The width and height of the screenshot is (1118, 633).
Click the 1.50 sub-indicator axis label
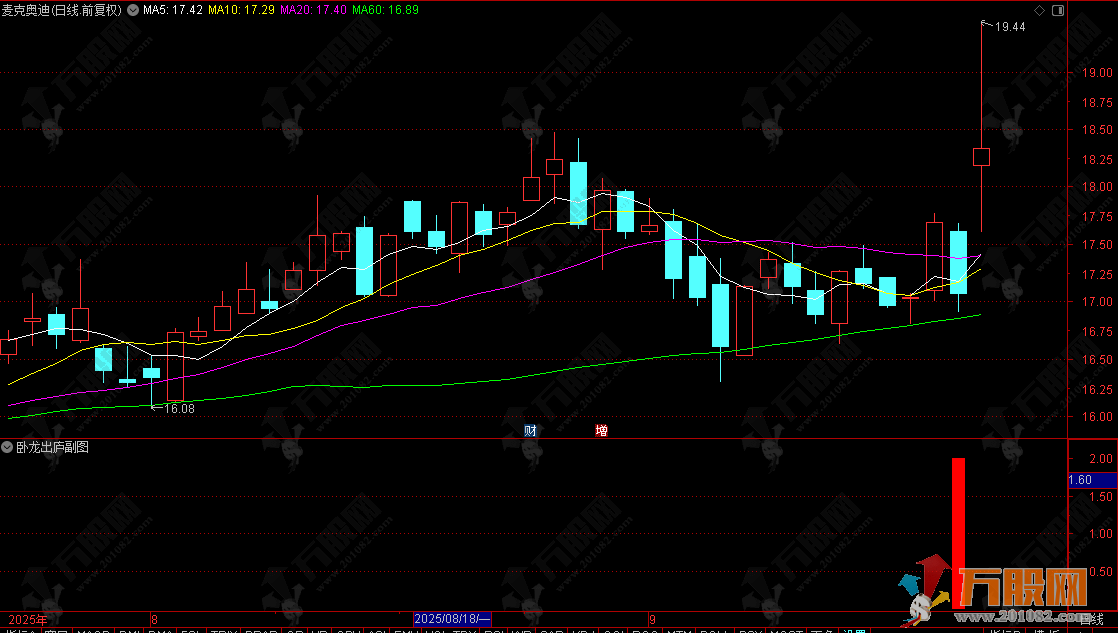click(x=1101, y=497)
